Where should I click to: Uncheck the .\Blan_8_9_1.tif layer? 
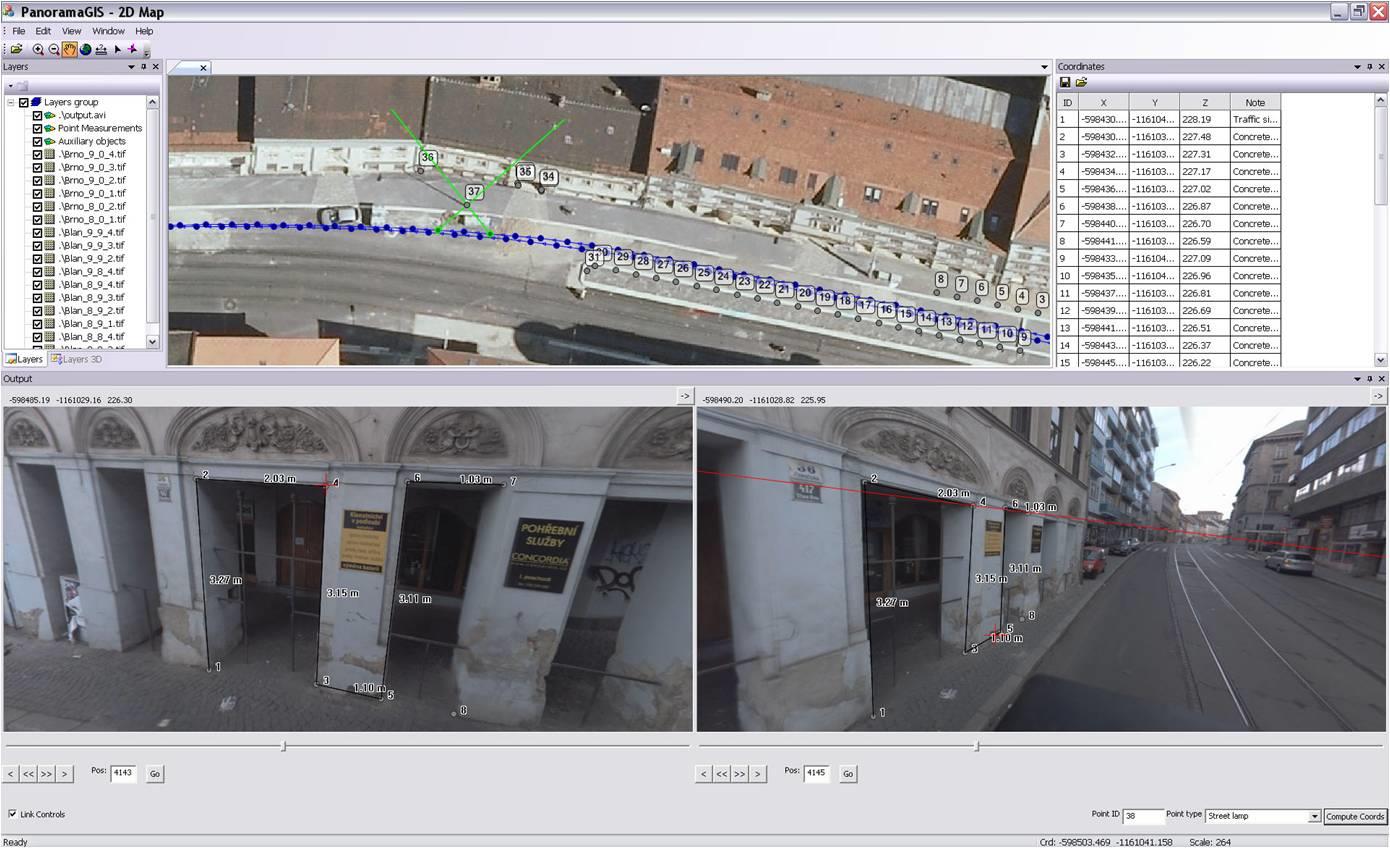coord(38,323)
